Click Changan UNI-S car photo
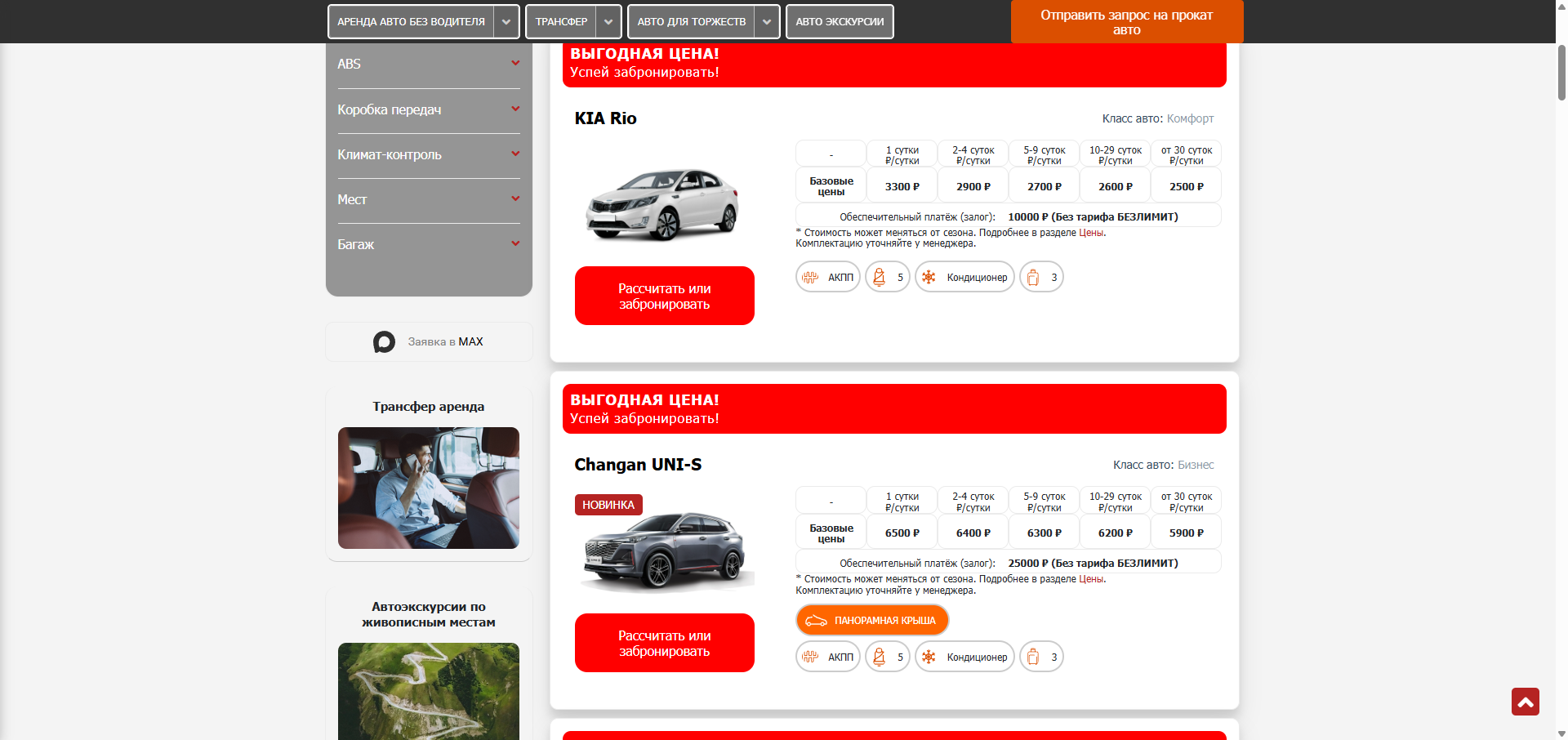This screenshot has width=1568, height=740. click(x=664, y=551)
